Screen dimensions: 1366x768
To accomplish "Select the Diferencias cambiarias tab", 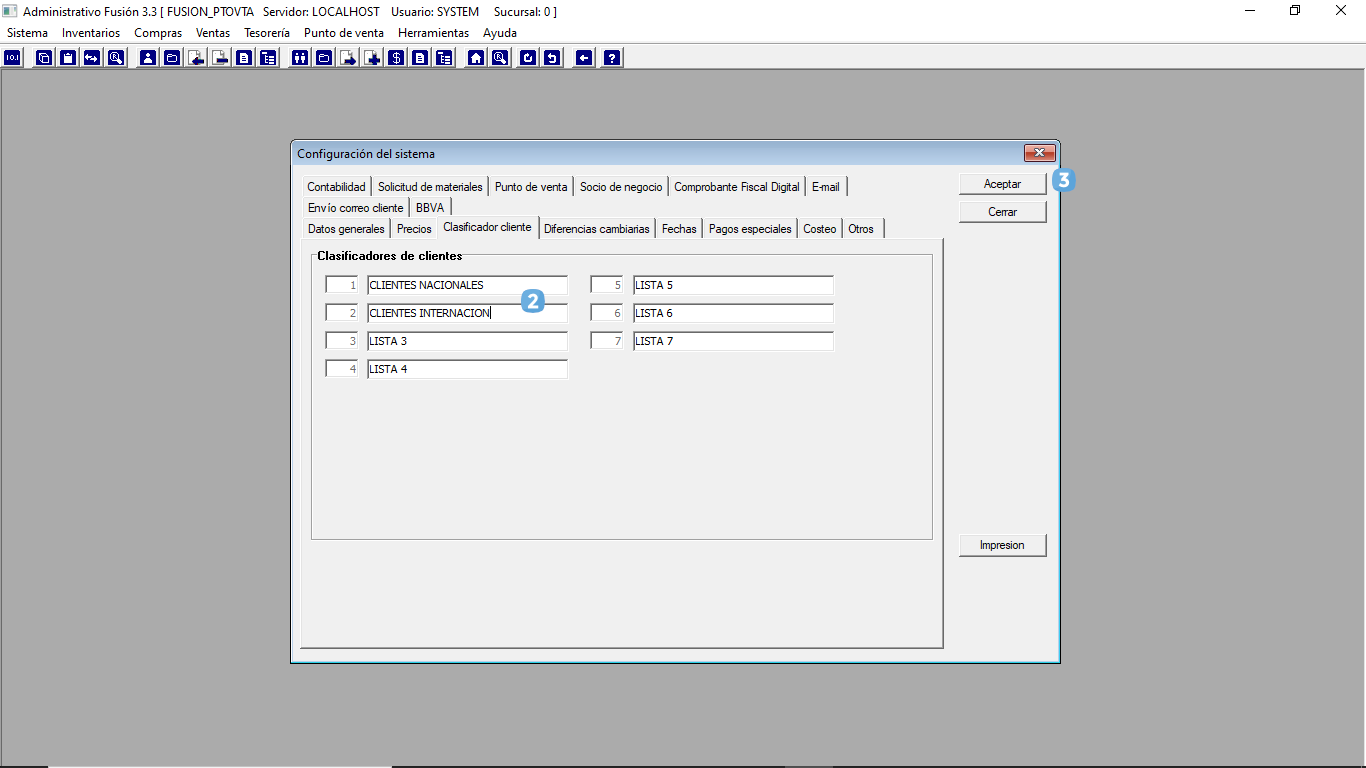I will coord(597,229).
